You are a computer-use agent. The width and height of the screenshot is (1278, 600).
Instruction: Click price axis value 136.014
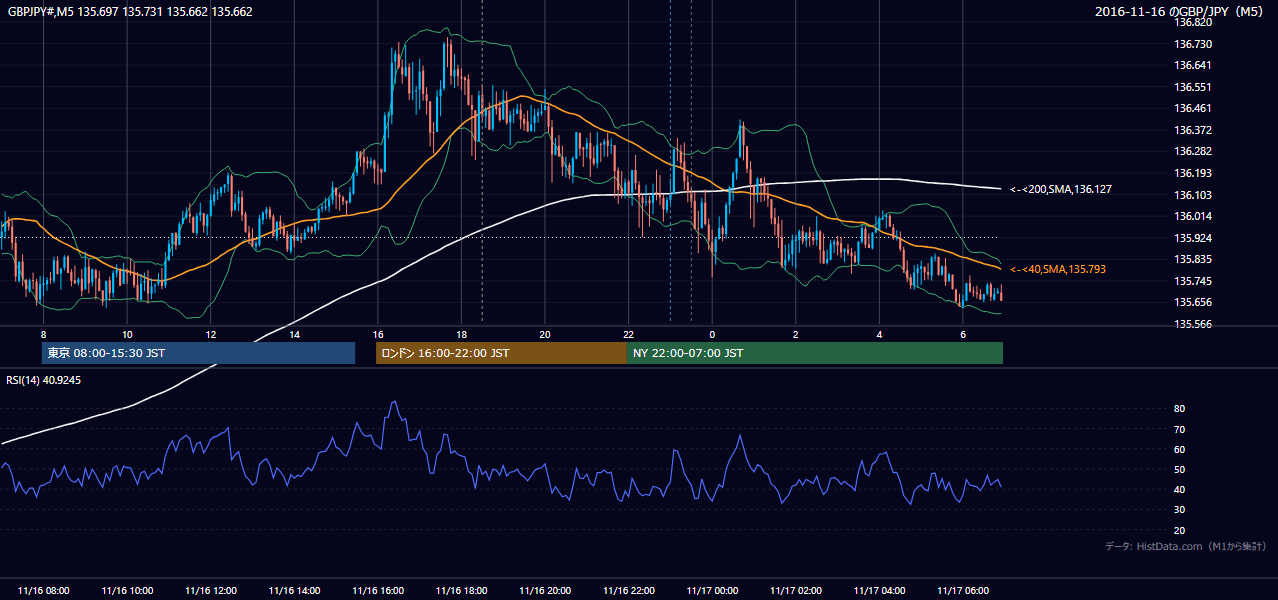1194,216
